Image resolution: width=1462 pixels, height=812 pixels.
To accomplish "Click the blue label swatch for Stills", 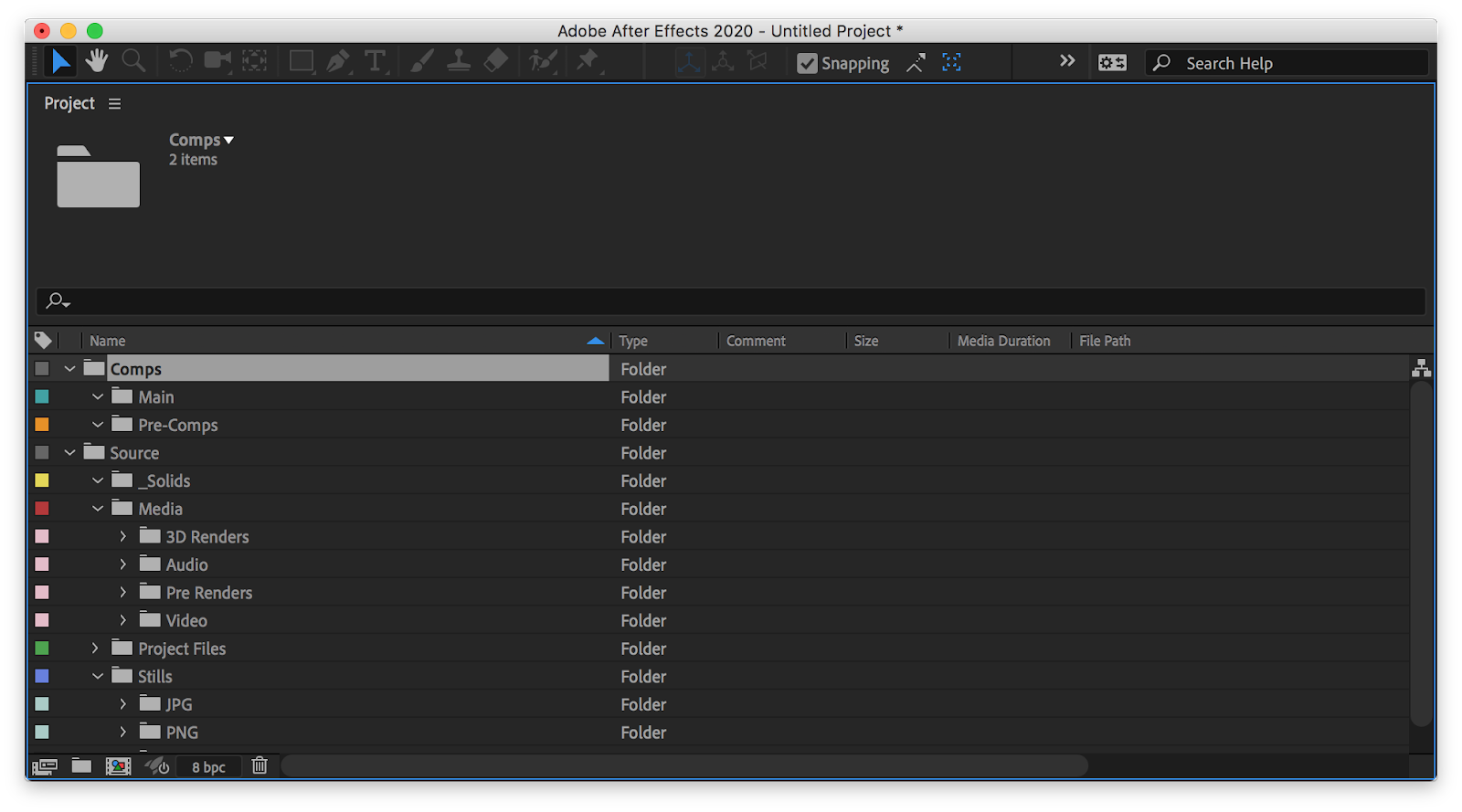I will point(42,676).
